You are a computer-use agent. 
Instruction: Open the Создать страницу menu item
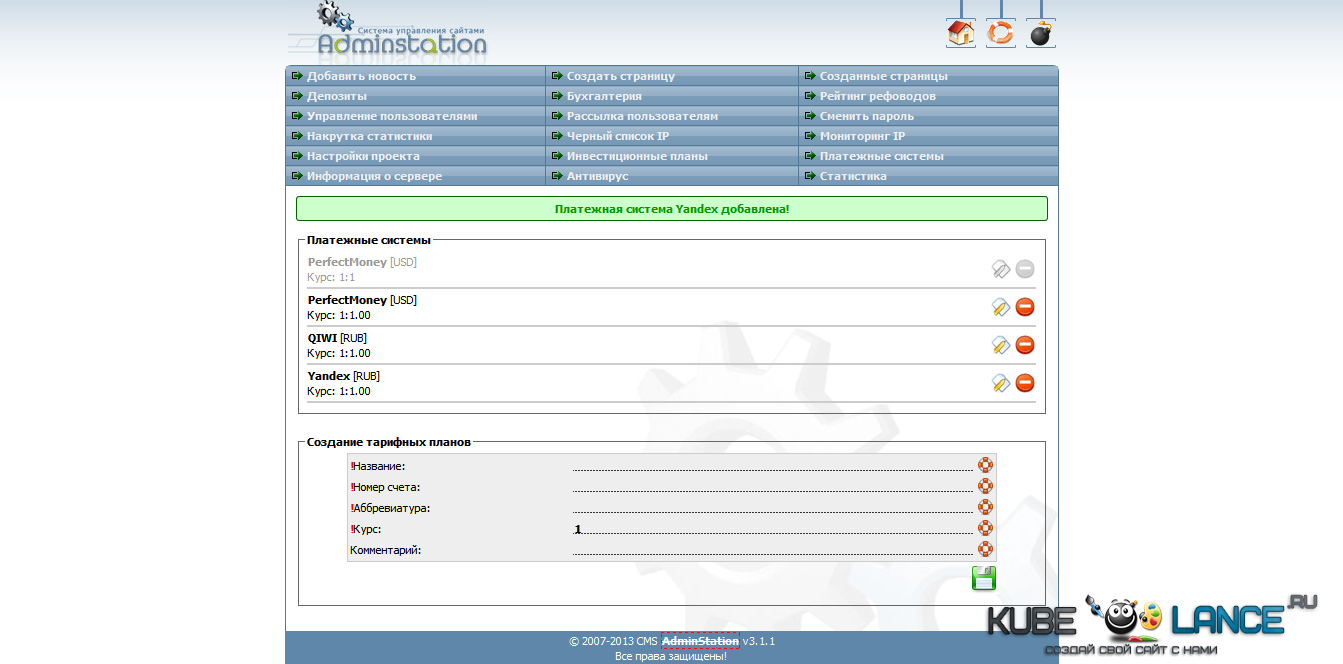[621, 76]
